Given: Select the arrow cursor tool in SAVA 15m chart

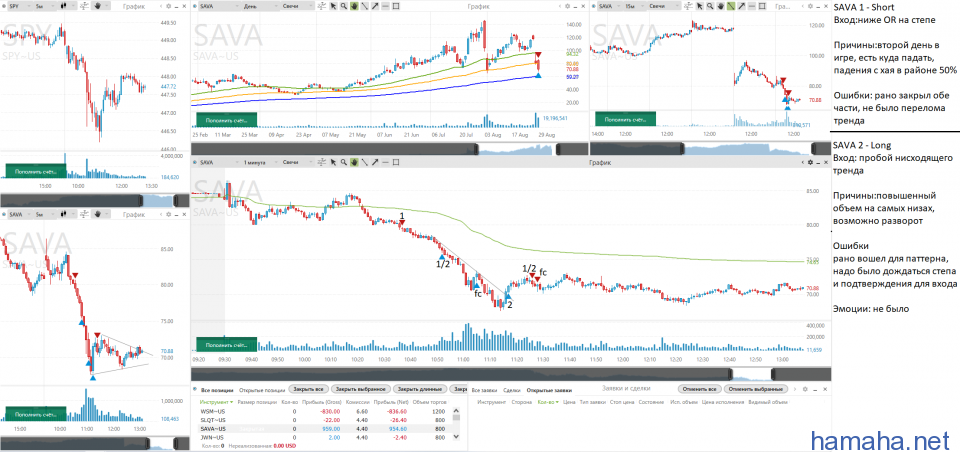Looking at the screenshot, I should tap(700, 6).
